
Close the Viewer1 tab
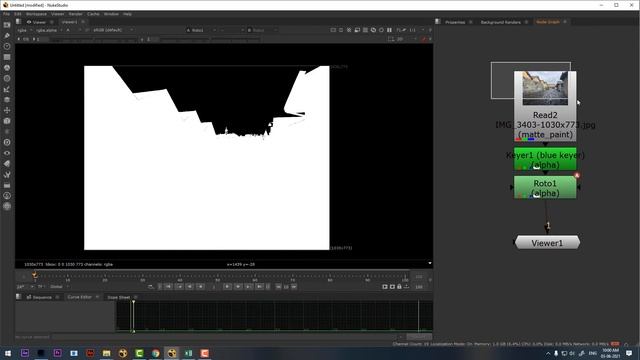click(x=83, y=22)
